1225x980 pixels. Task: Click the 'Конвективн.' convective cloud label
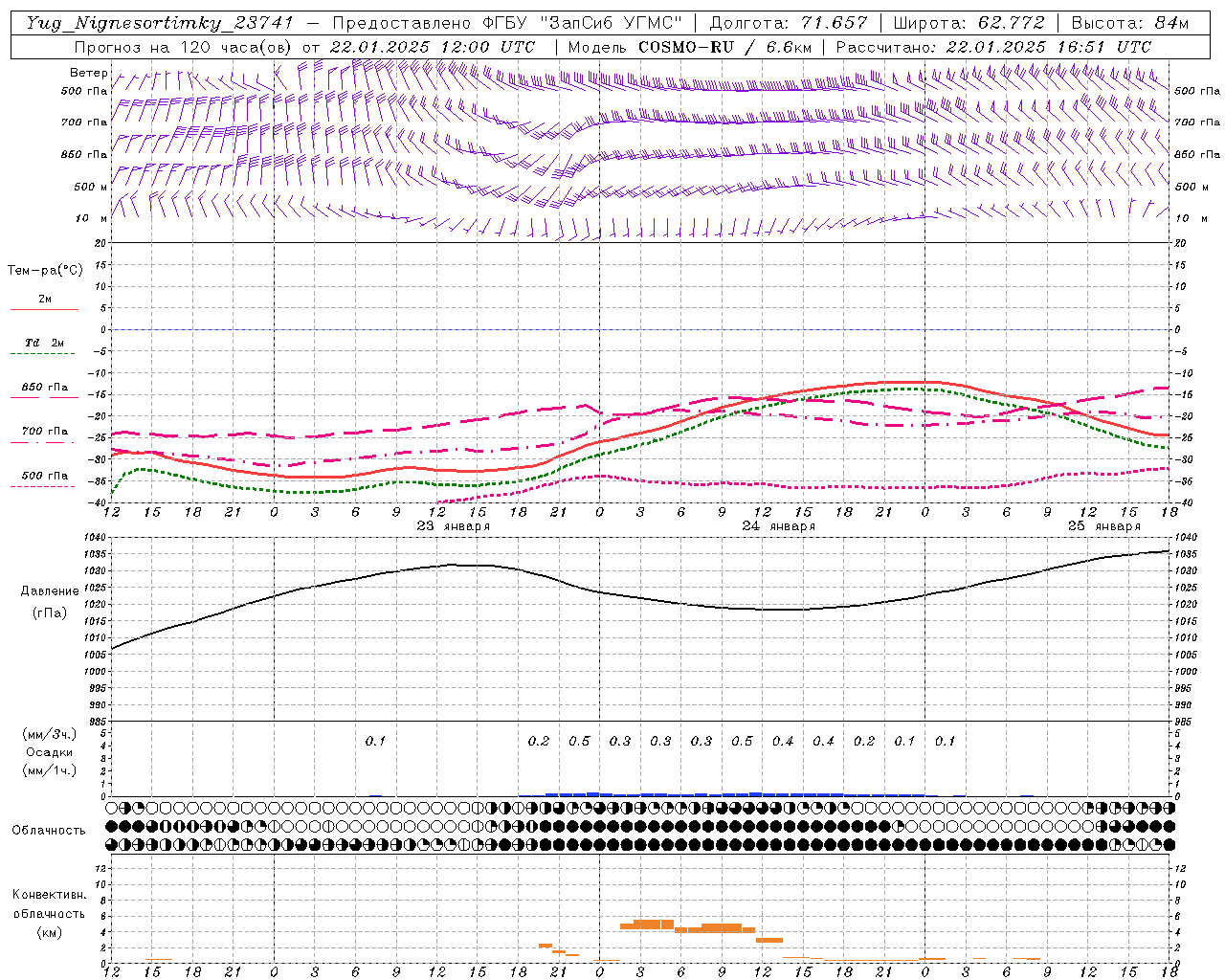pyautogui.click(x=50, y=896)
